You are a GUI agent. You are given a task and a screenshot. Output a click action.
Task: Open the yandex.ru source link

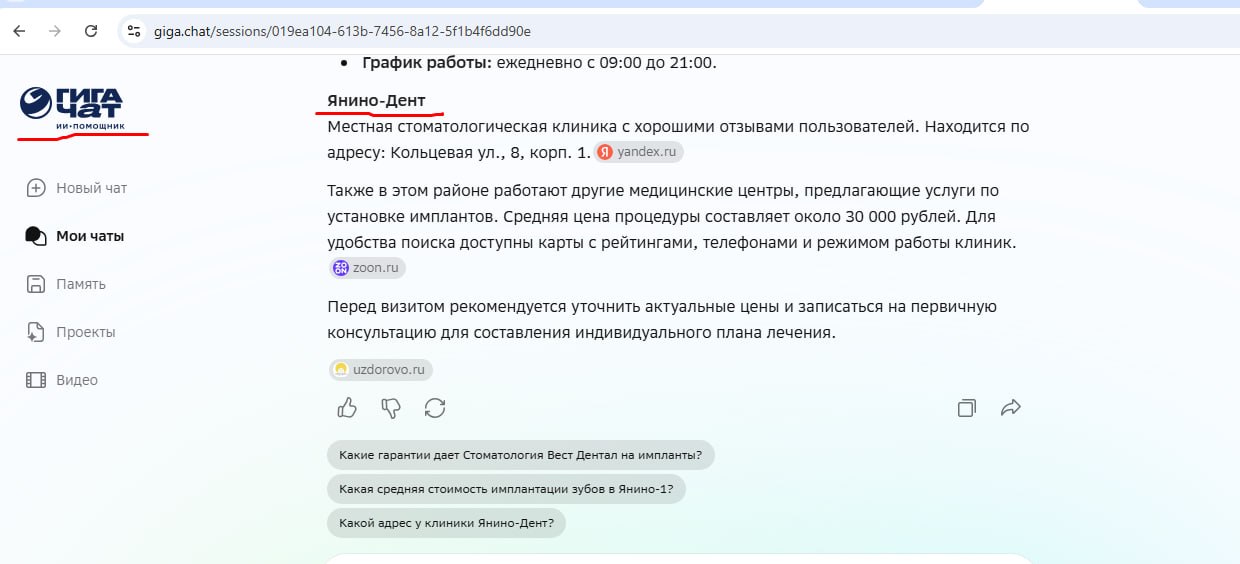coord(638,153)
